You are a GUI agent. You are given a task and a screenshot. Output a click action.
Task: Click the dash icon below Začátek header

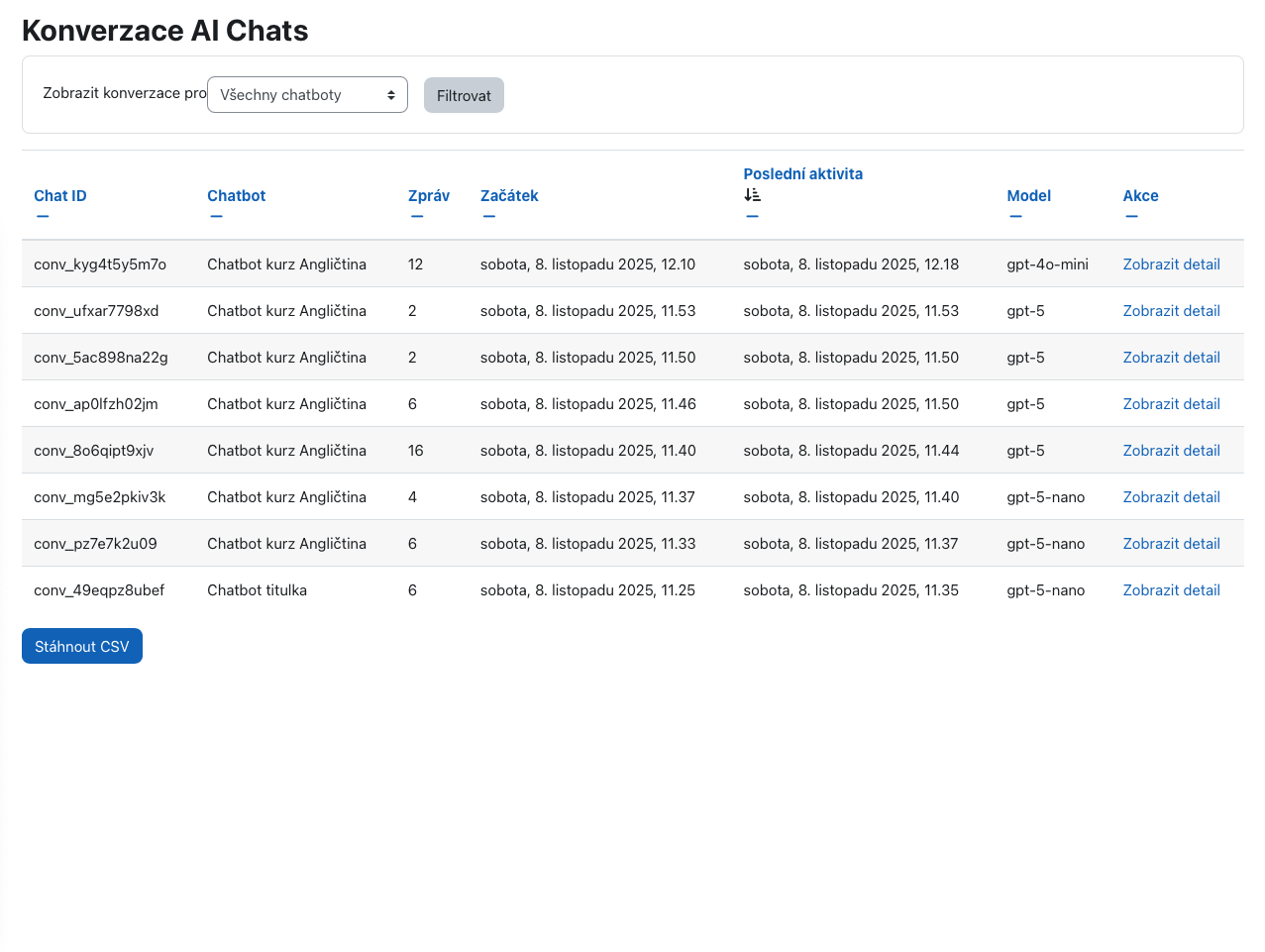pos(489,217)
